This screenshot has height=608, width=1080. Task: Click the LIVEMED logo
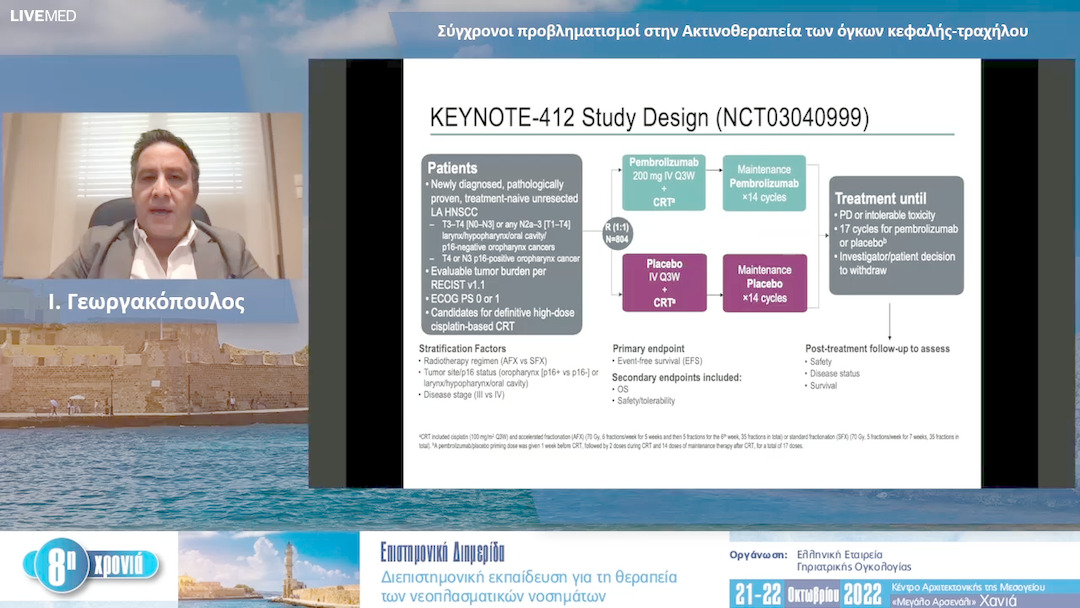pyautogui.click(x=43, y=15)
